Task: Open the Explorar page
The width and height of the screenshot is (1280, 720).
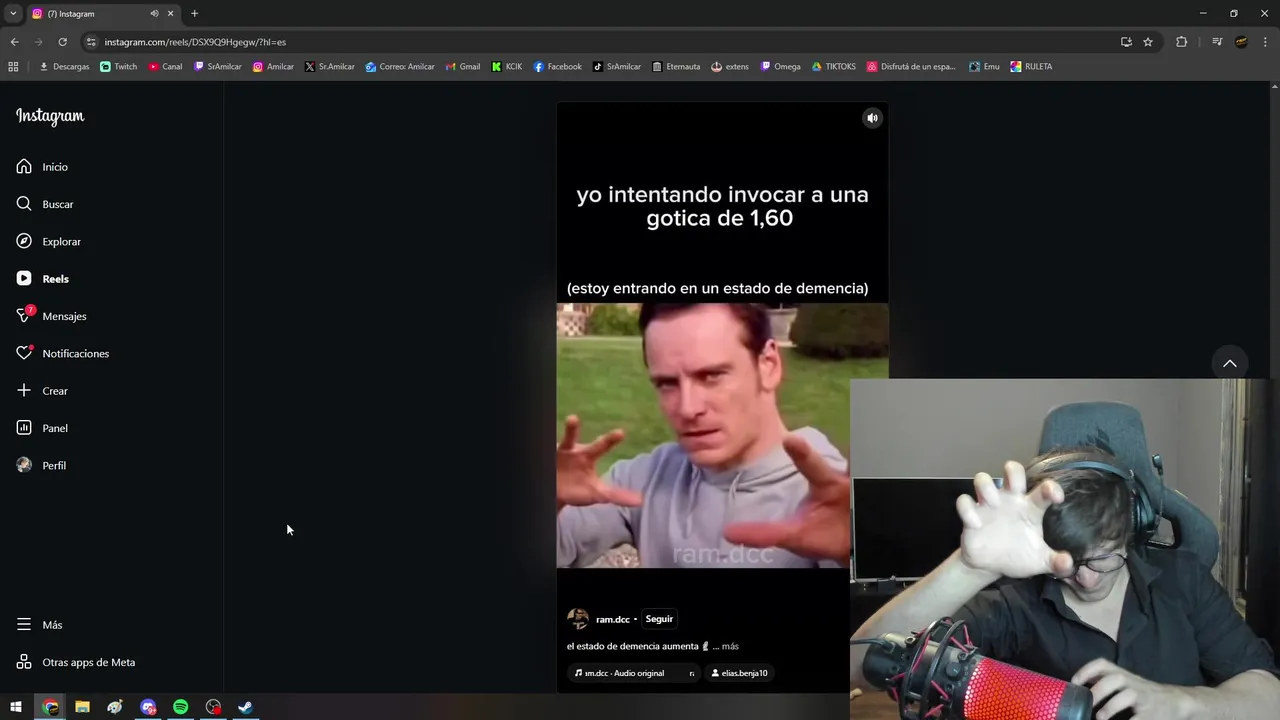Action: tap(48, 242)
